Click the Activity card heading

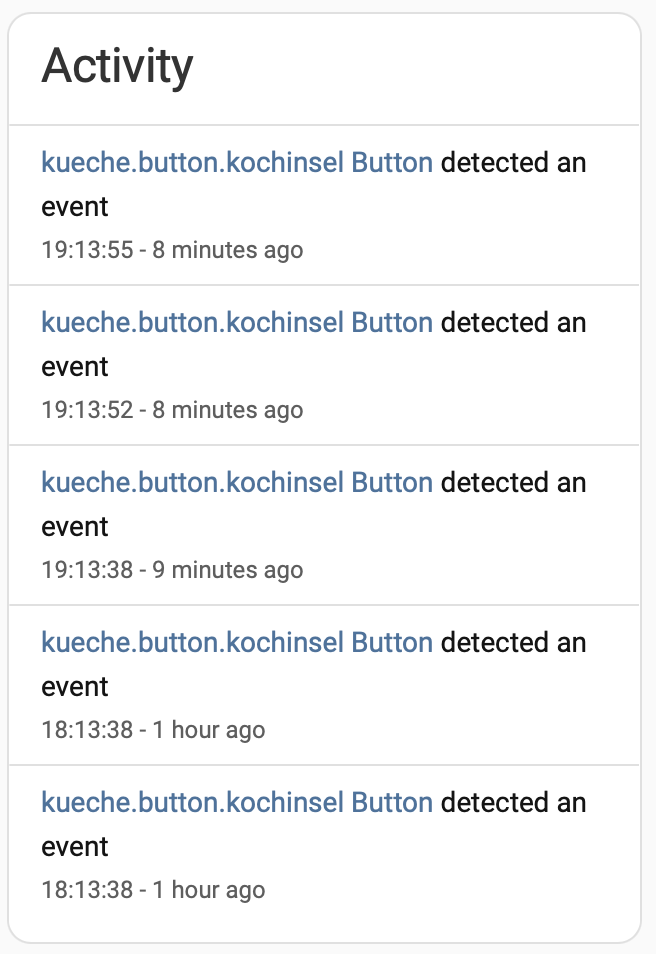117,66
